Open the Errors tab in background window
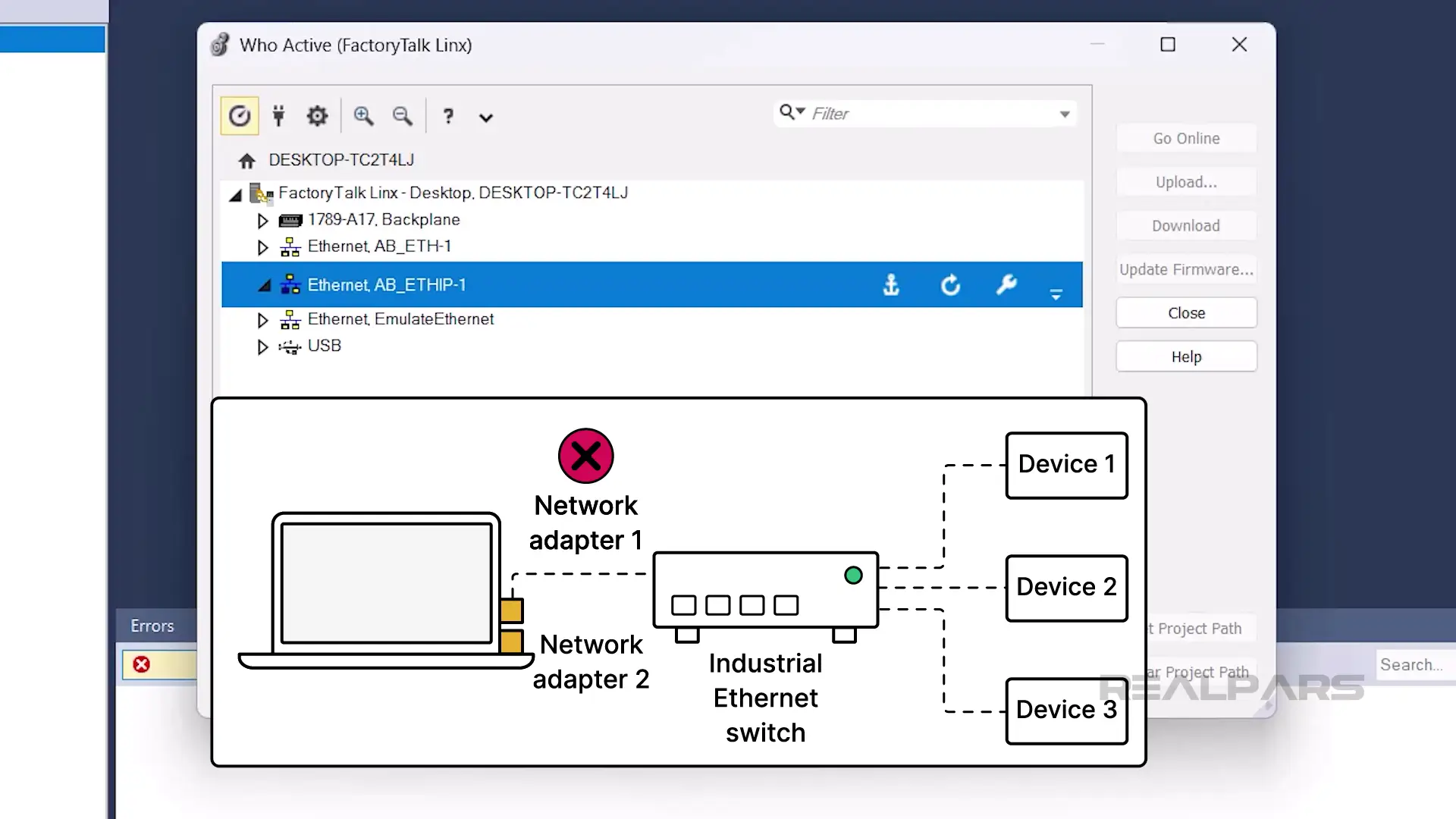This screenshot has width=1456, height=819. 152,626
